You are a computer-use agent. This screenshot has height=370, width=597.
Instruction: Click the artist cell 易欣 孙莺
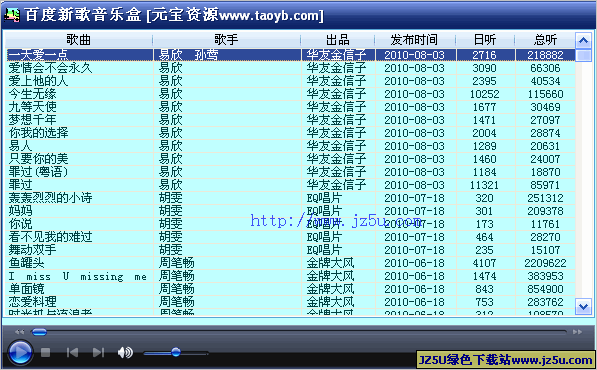tap(188, 55)
